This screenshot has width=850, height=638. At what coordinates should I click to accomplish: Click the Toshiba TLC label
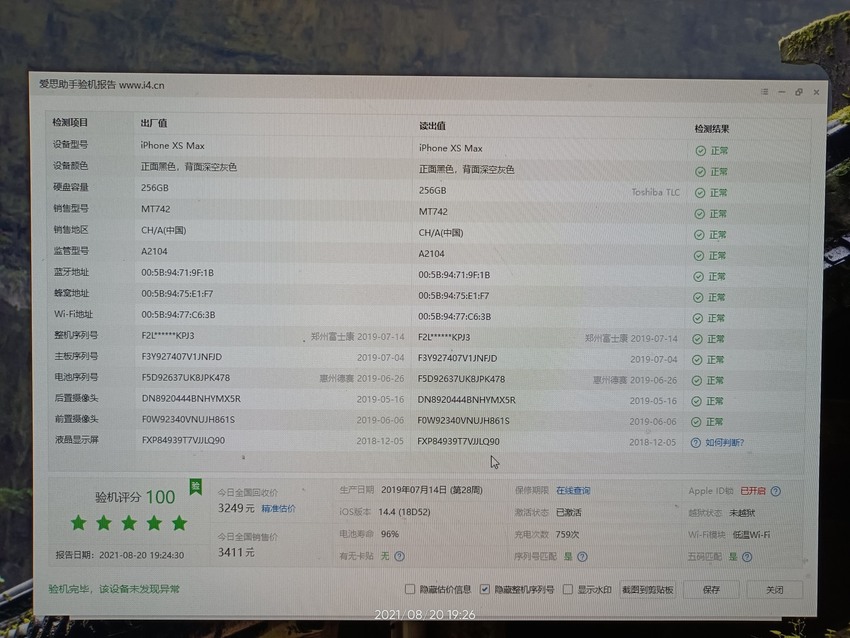pyautogui.click(x=655, y=192)
